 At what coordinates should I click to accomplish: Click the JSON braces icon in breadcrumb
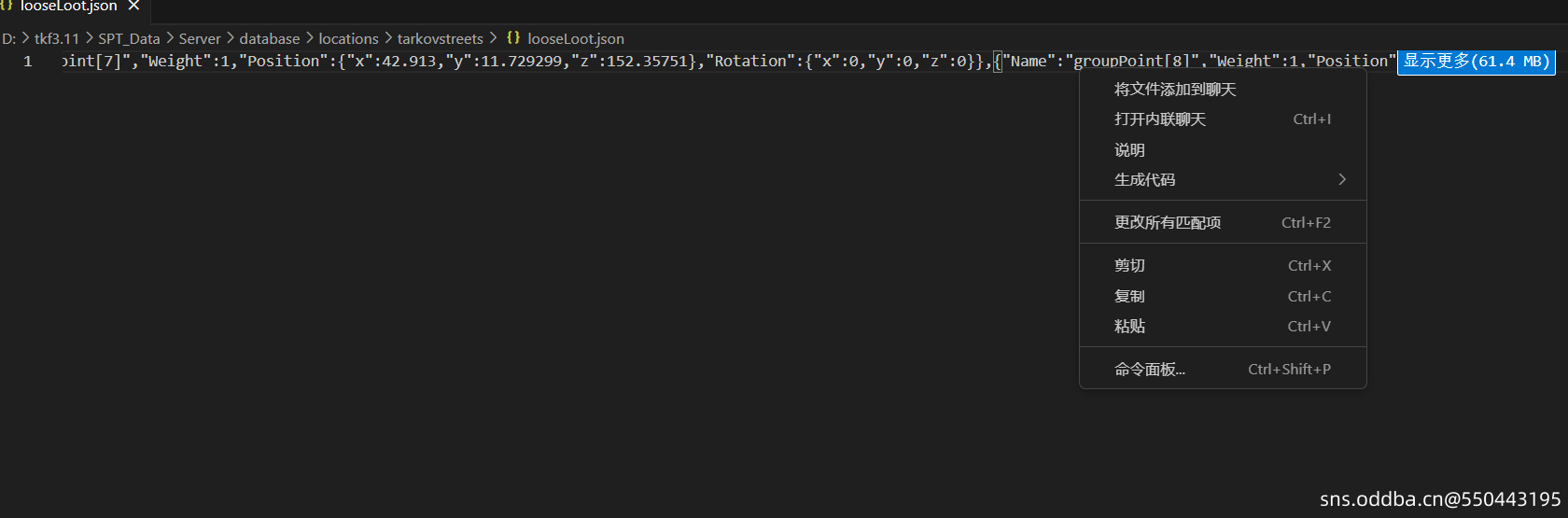(513, 38)
